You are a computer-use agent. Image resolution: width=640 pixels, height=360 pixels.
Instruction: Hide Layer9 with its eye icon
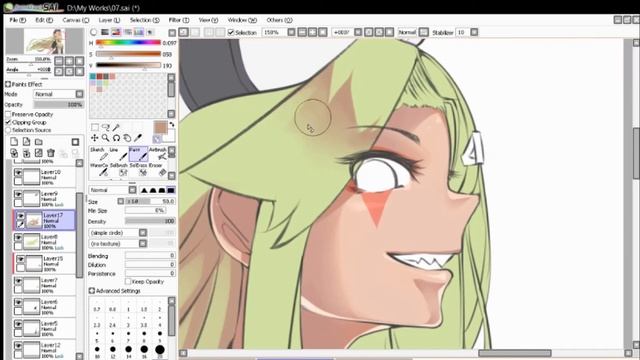18,194
